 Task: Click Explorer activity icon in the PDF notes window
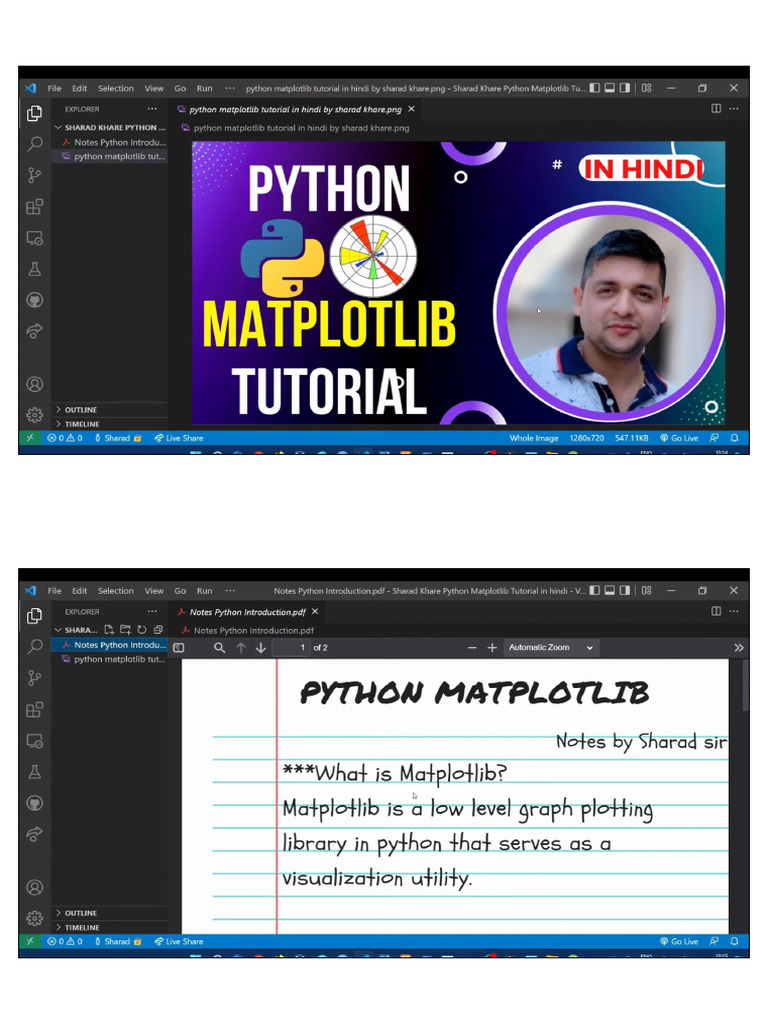[35, 616]
